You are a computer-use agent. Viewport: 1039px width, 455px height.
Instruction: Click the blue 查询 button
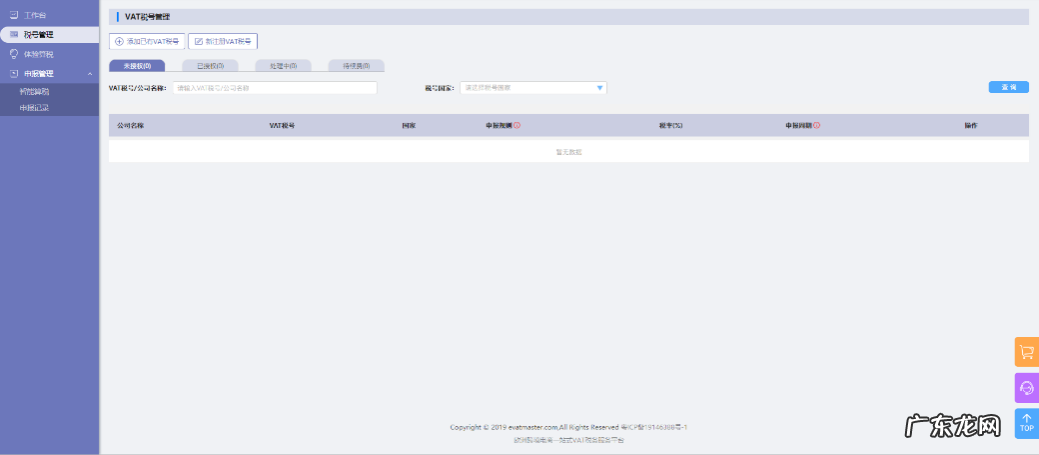tap(1009, 87)
